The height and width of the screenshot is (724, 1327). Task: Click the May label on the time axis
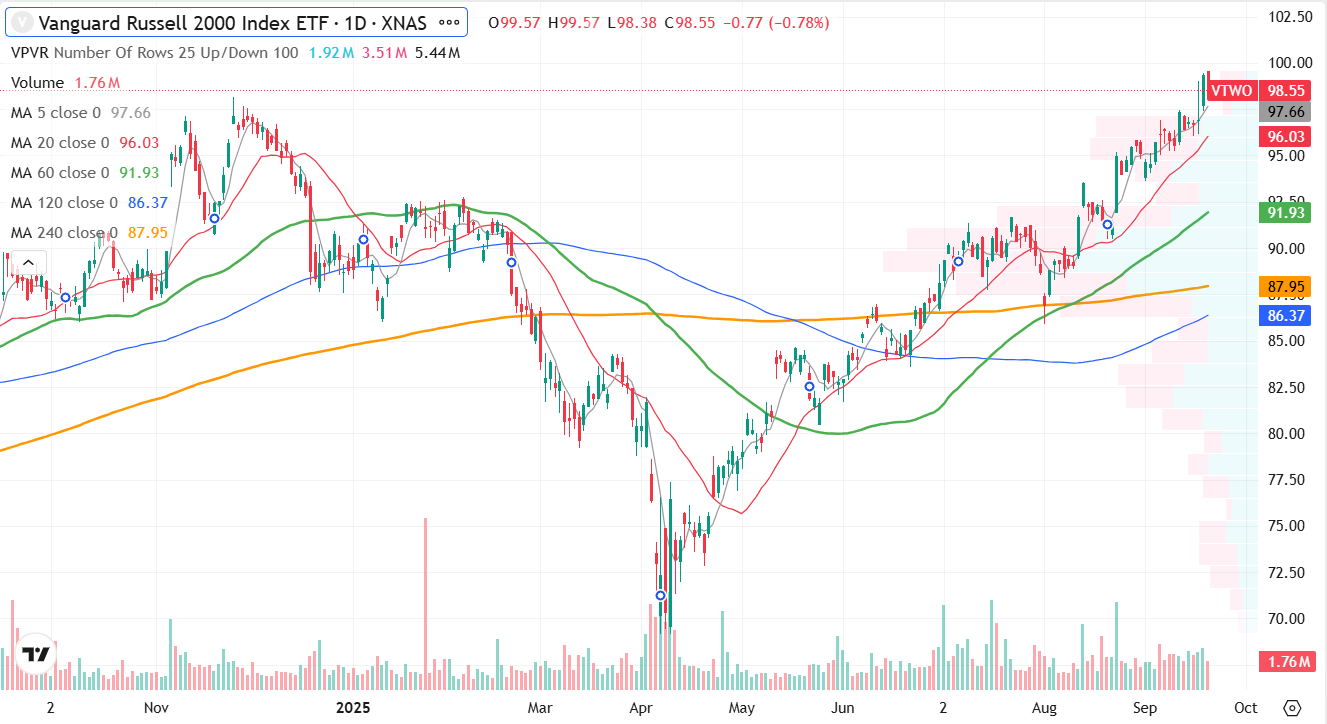pos(741,707)
